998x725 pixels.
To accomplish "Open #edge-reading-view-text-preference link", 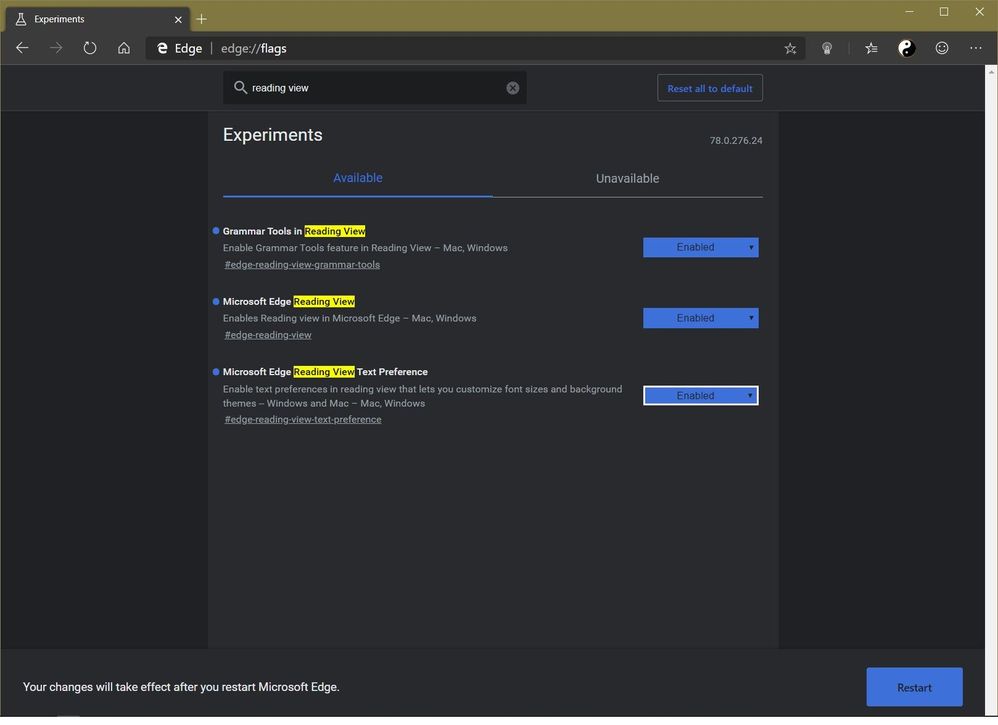I will 303,419.
